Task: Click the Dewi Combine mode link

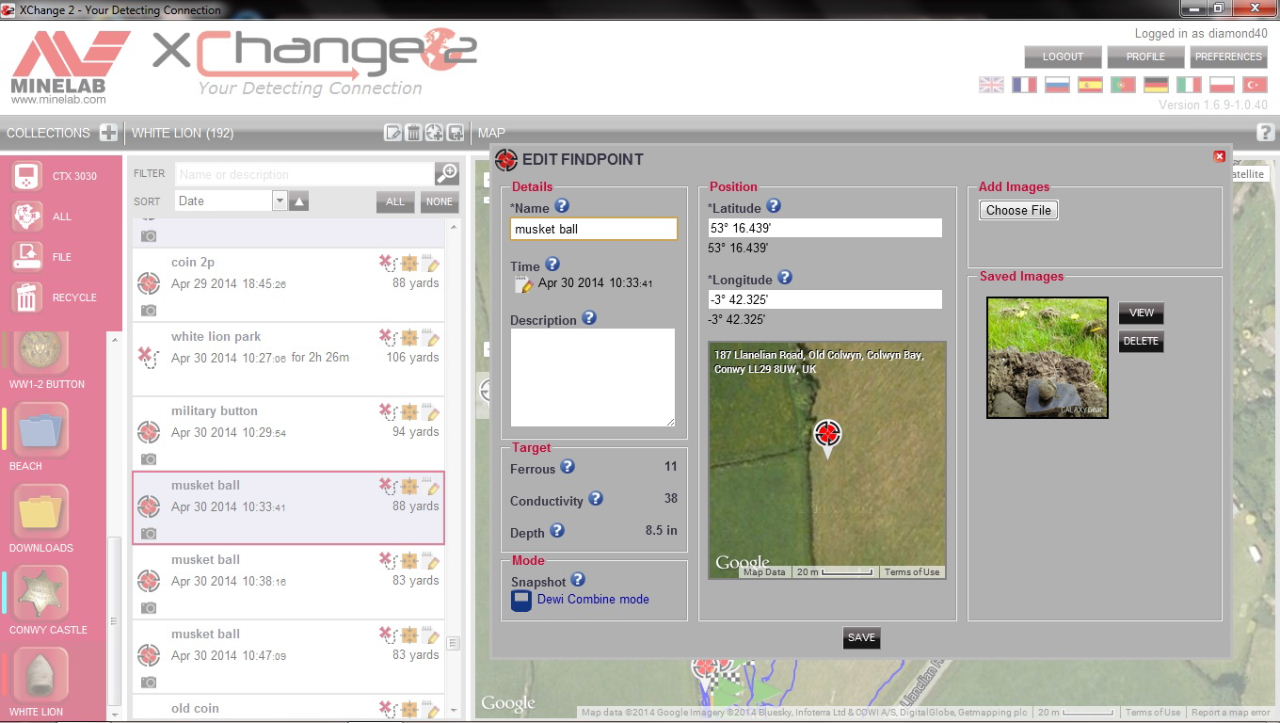Action: [593, 599]
